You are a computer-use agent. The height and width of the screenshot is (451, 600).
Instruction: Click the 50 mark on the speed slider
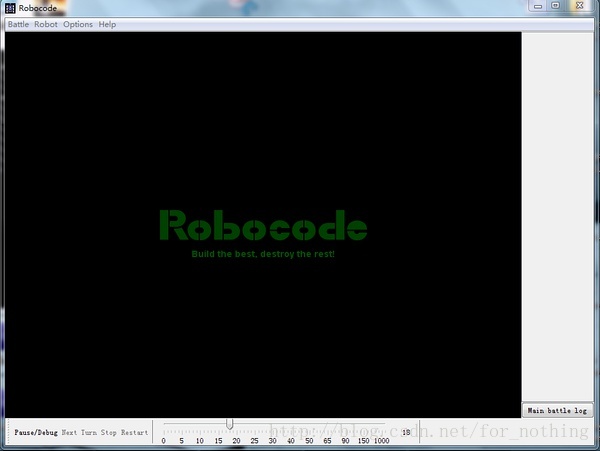(309, 441)
